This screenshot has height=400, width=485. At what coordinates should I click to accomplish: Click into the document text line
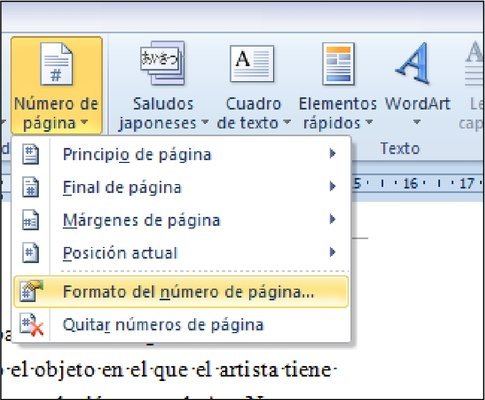tap(170, 370)
